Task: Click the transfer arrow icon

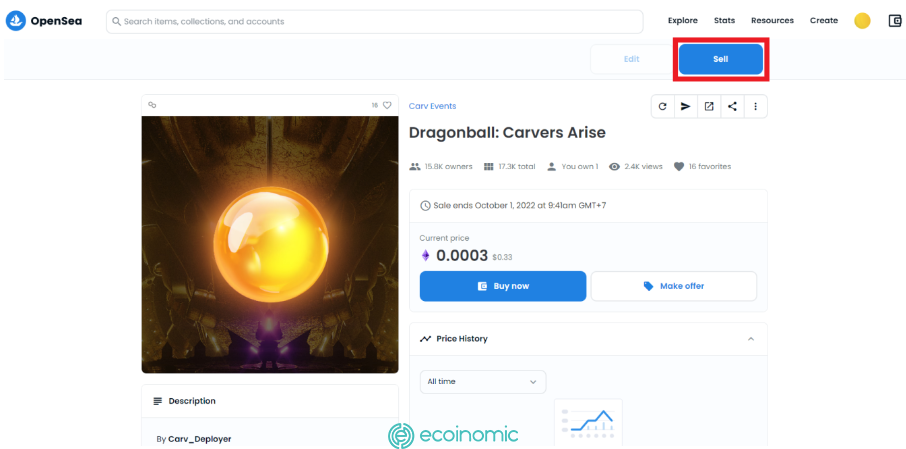Action: click(686, 106)
